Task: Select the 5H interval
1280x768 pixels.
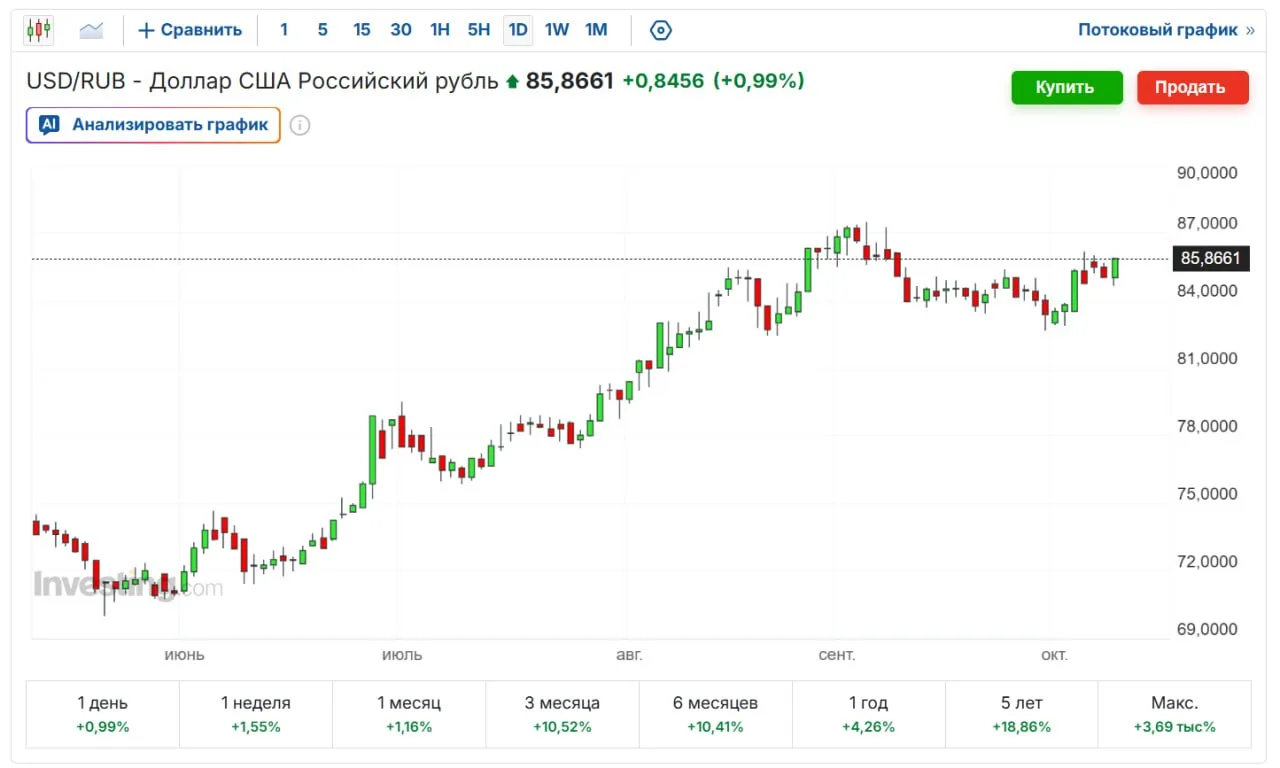Action: 479,30
